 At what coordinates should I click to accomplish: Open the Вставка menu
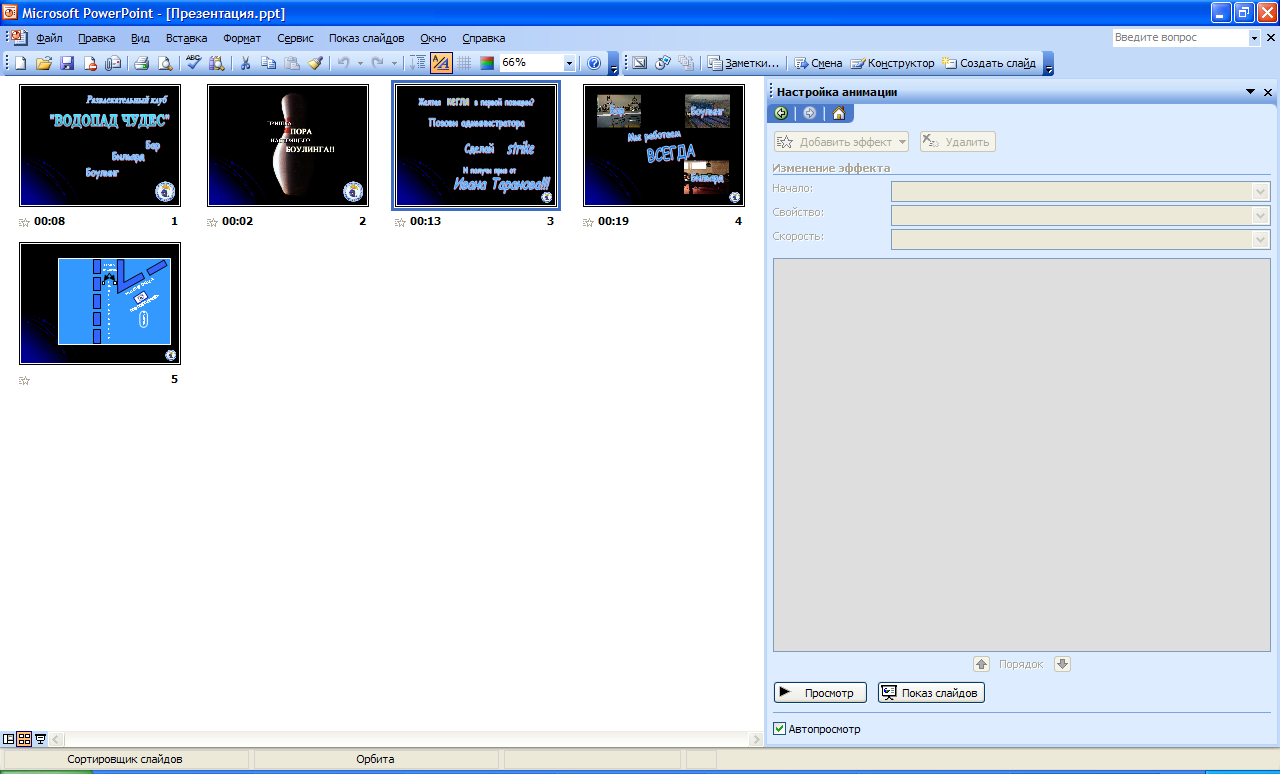[186, 38]
